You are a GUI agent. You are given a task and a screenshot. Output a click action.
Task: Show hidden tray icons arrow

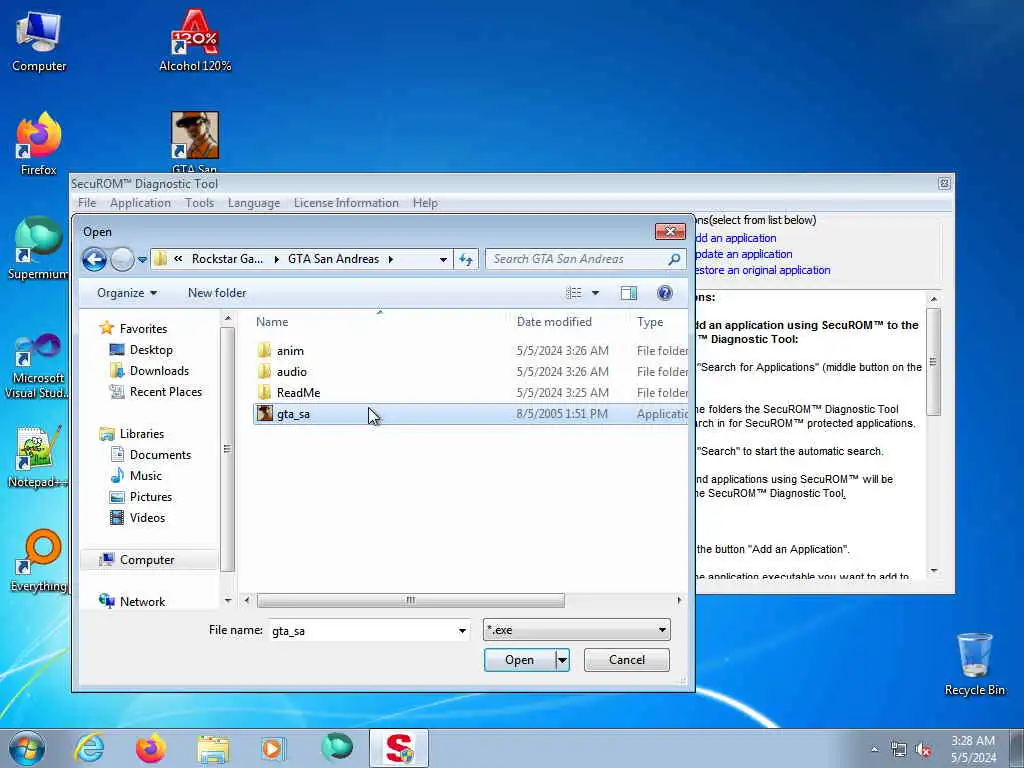click(x=874, y=750)
